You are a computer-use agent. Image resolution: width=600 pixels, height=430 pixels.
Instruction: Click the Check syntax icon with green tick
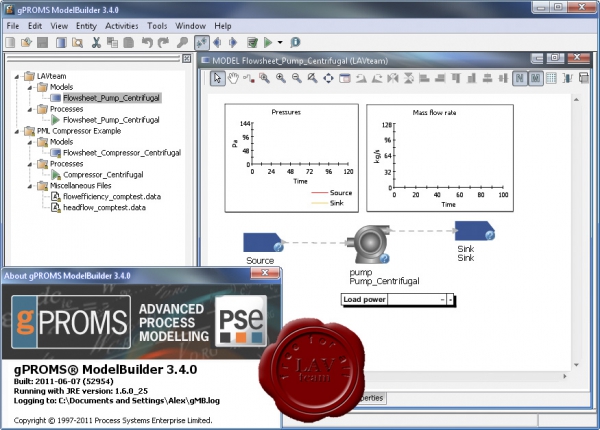coord(252,42)
